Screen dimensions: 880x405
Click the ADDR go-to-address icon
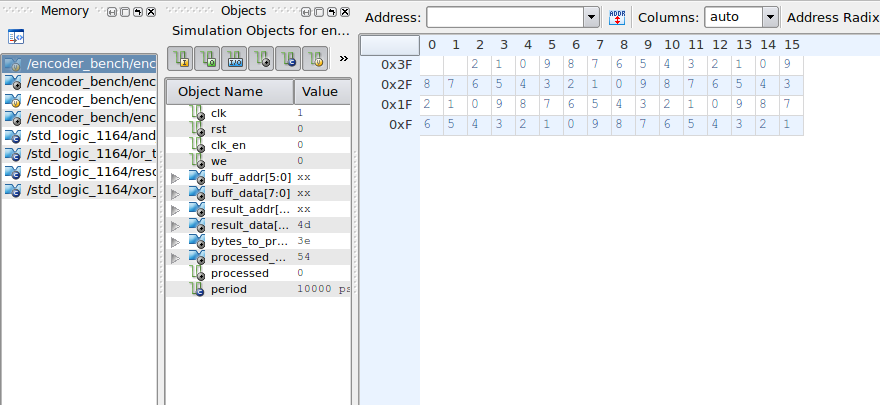(x=617, y=17)
